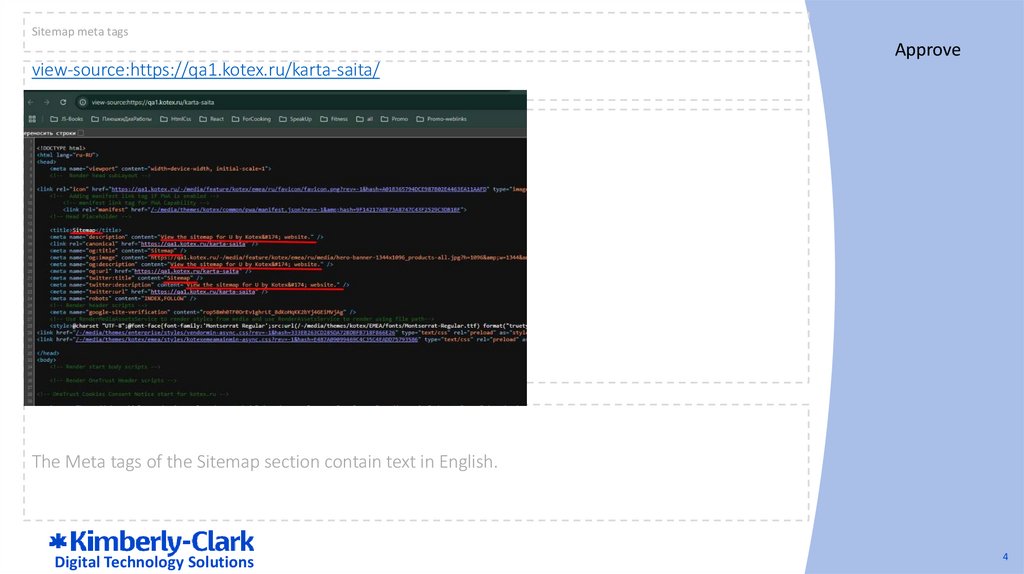Image resolution: width=1024 pixels, height=574 pixels.
Task: Click the manifest.json href link in source
Action: click(x=305, y=210)
